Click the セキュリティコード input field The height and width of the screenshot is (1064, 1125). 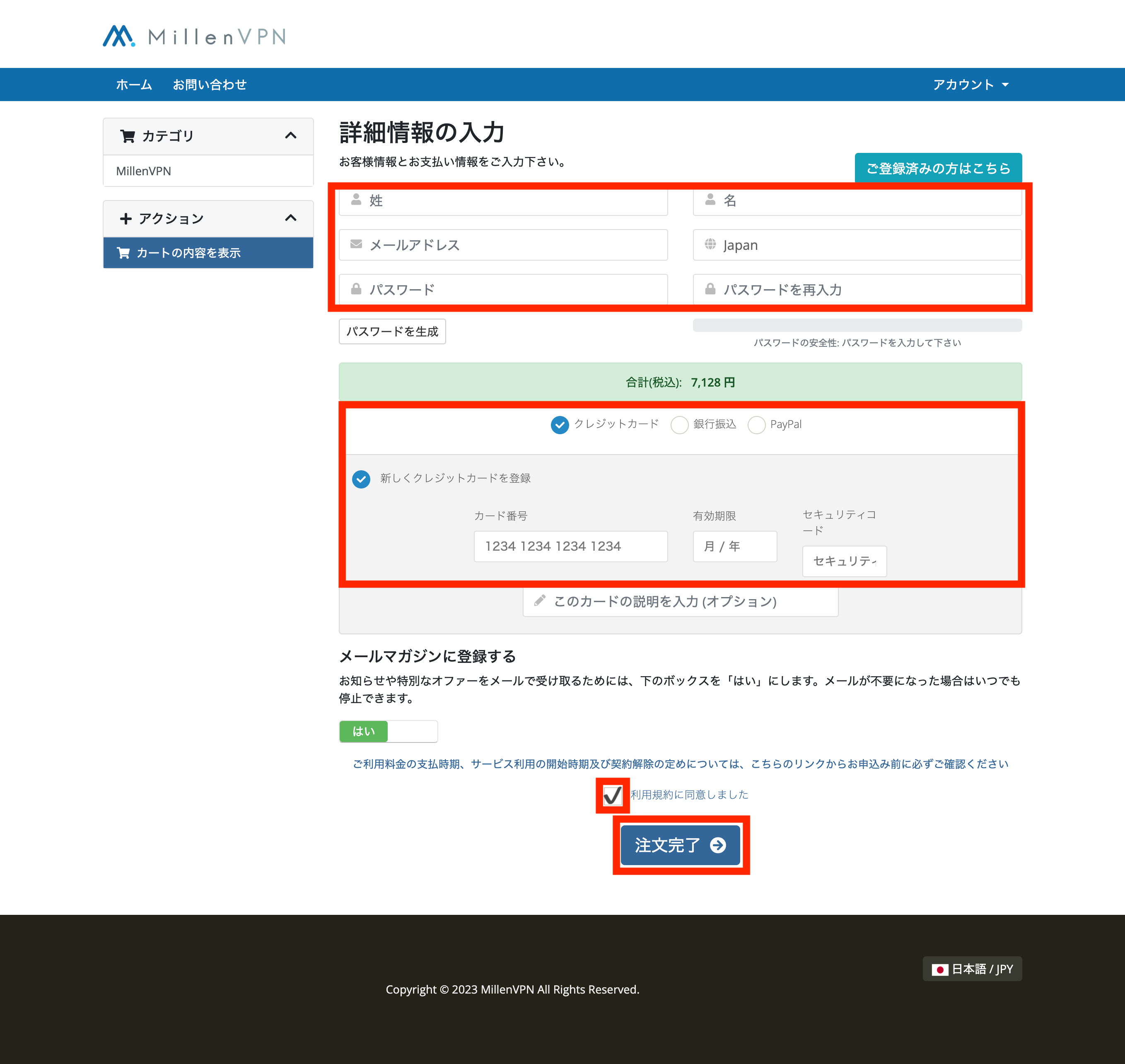point(844,561)
